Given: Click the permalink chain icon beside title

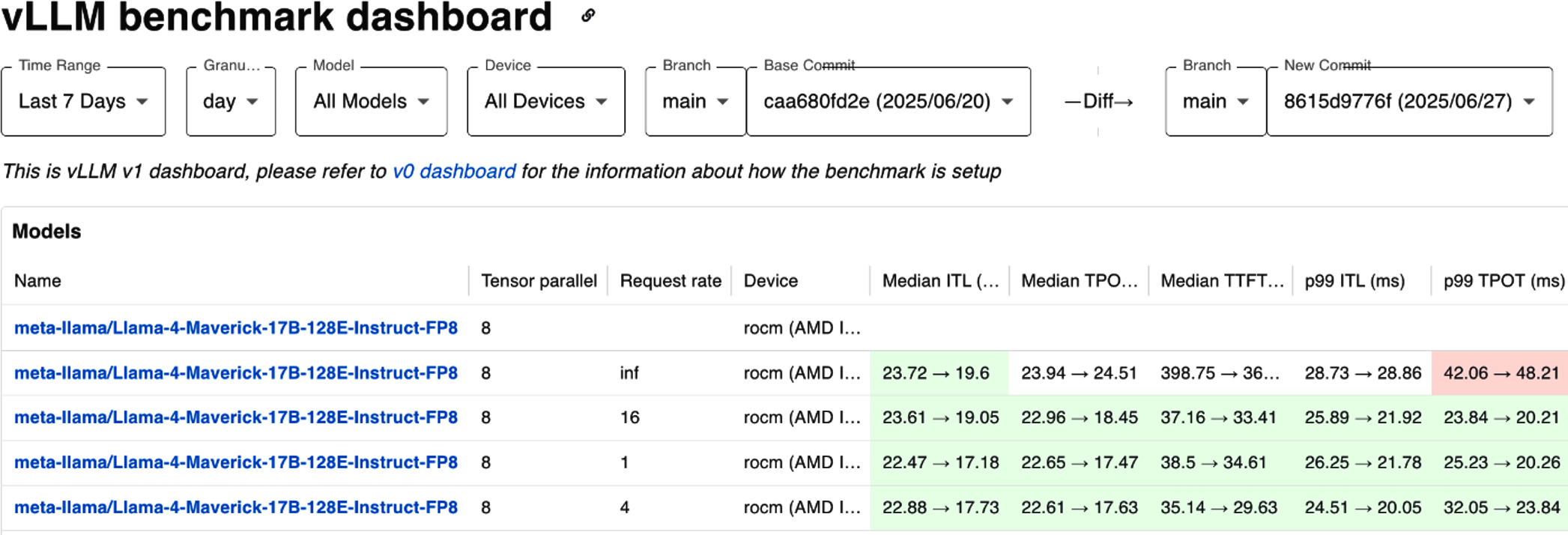Looking at the screenshot, I should (x=588, y=15).
